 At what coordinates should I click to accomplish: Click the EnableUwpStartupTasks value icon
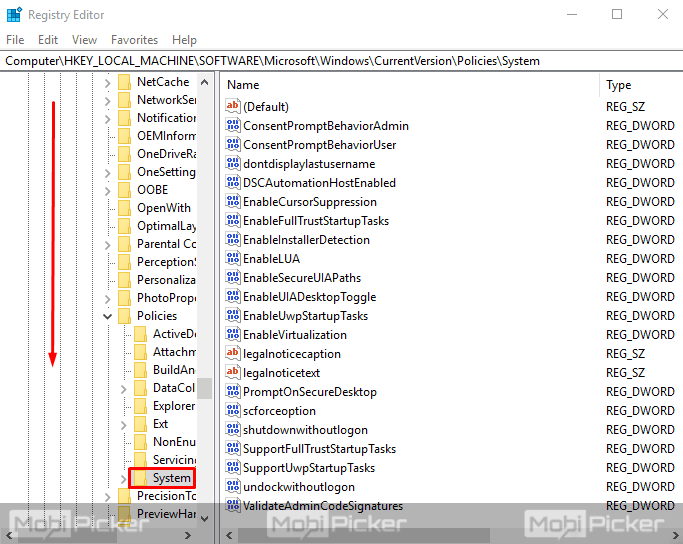click(233, 315)
